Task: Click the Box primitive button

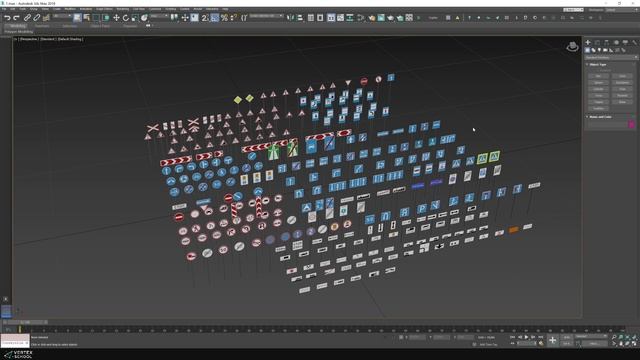Action: point(598,76)
